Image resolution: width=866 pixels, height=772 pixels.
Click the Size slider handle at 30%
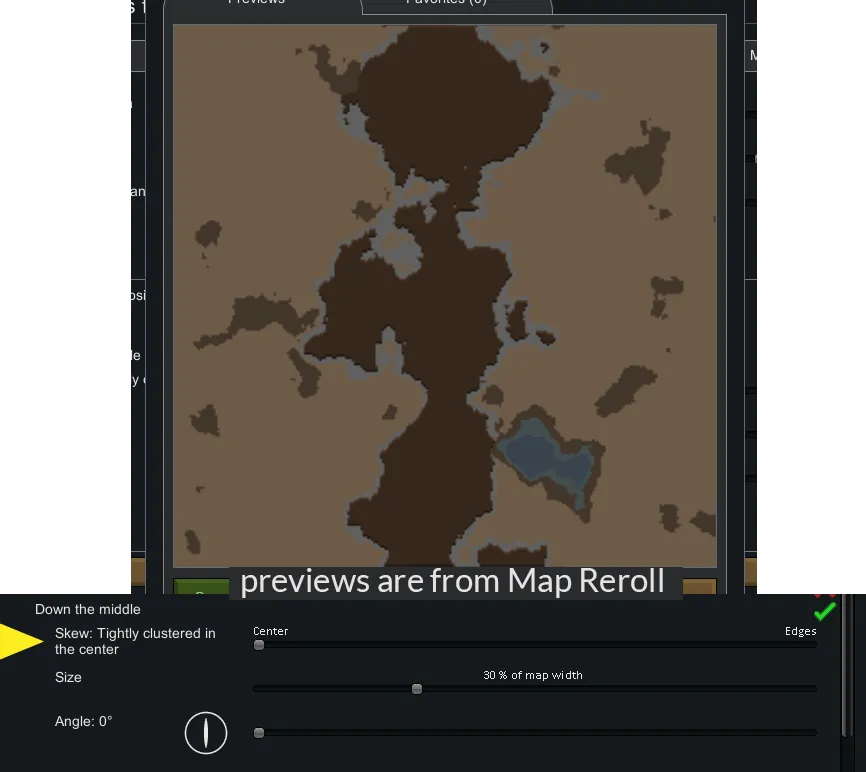[417, 689]
